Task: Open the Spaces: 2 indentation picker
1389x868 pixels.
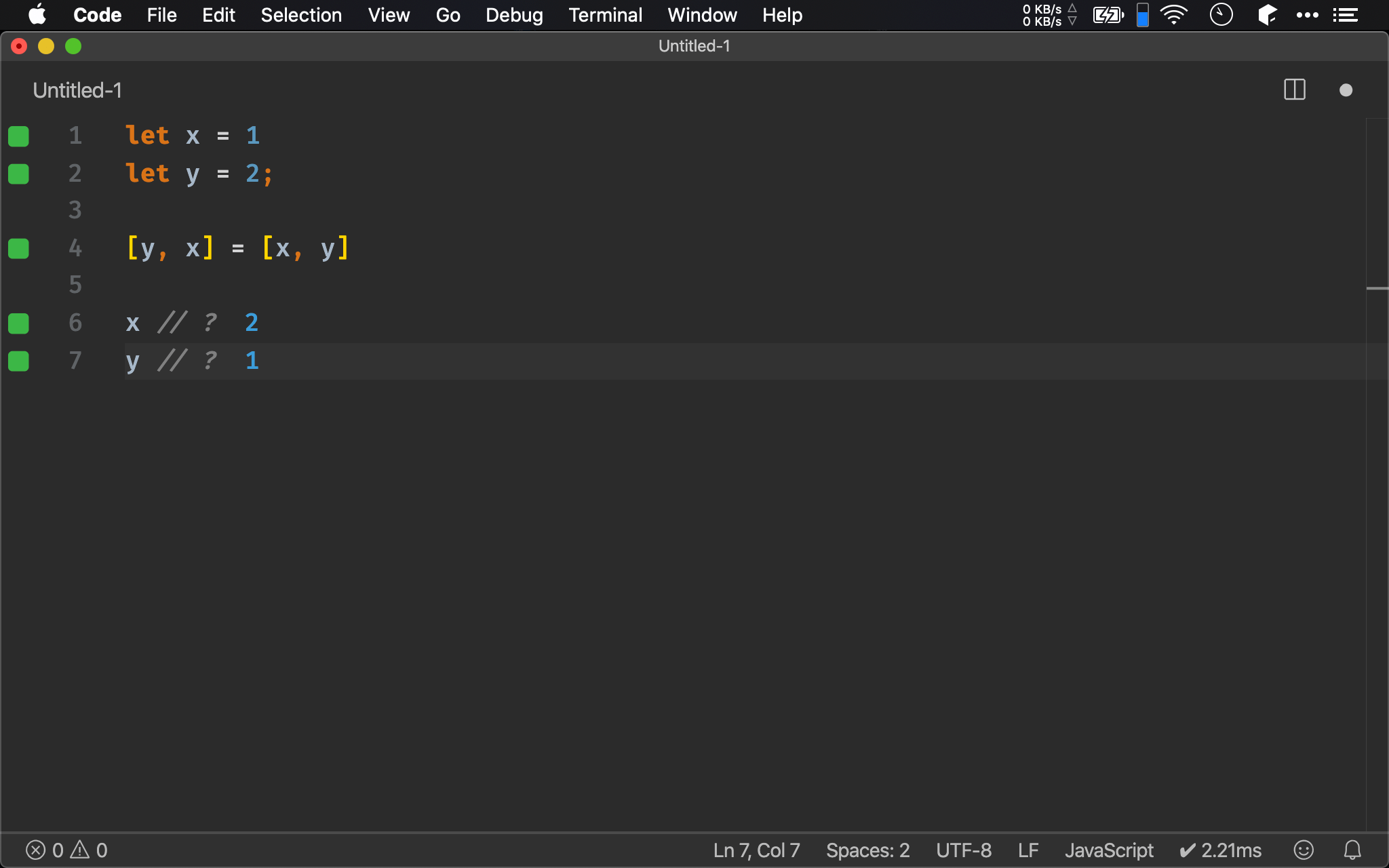Action: pos(867,850)
